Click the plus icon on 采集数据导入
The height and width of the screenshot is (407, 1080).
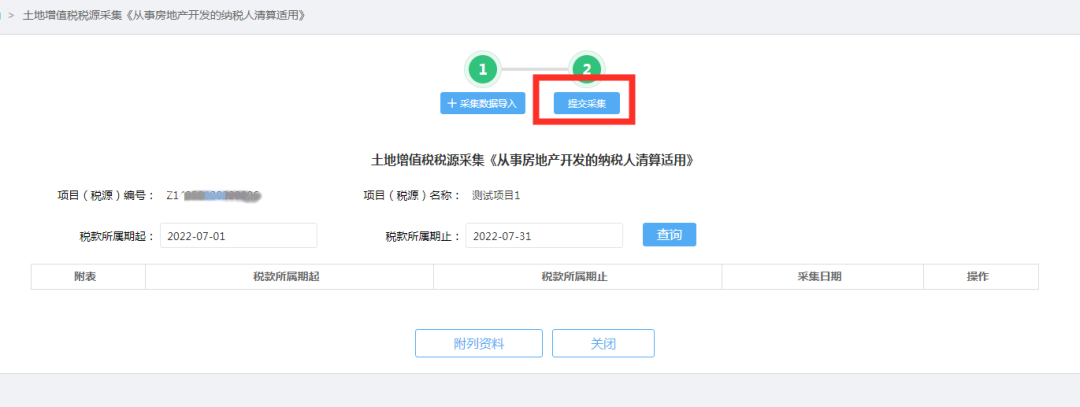(452, 103)
